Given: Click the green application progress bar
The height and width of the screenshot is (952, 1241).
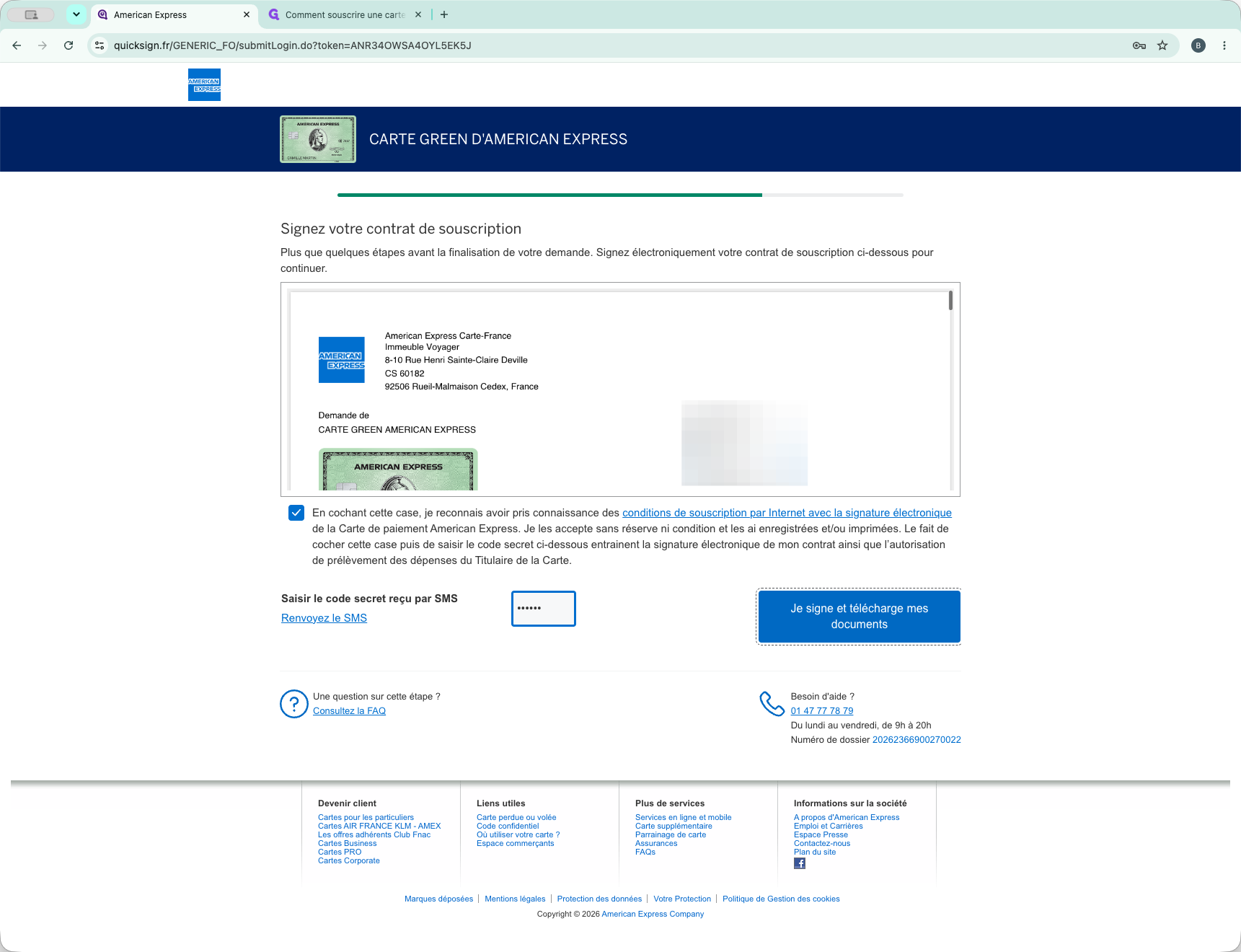Looking at the screenshot, I should click(549, 195).
